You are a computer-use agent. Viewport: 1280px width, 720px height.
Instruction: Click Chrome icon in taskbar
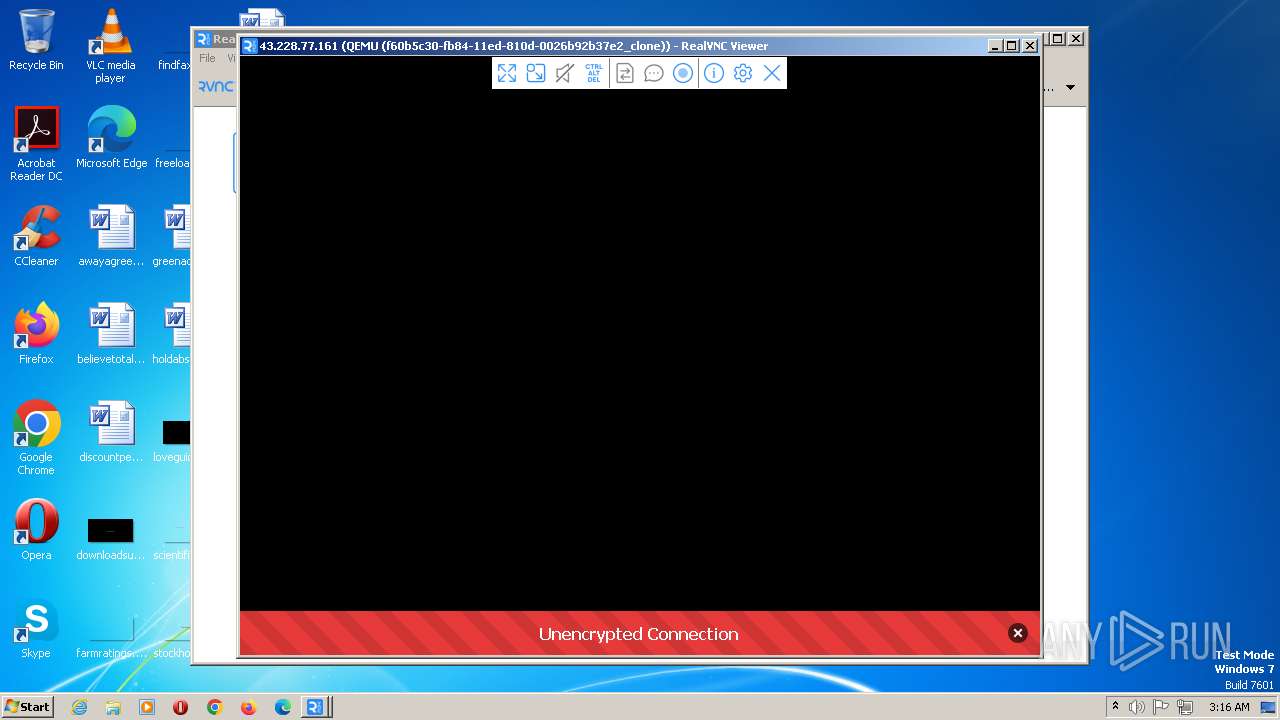pos(214,707)
